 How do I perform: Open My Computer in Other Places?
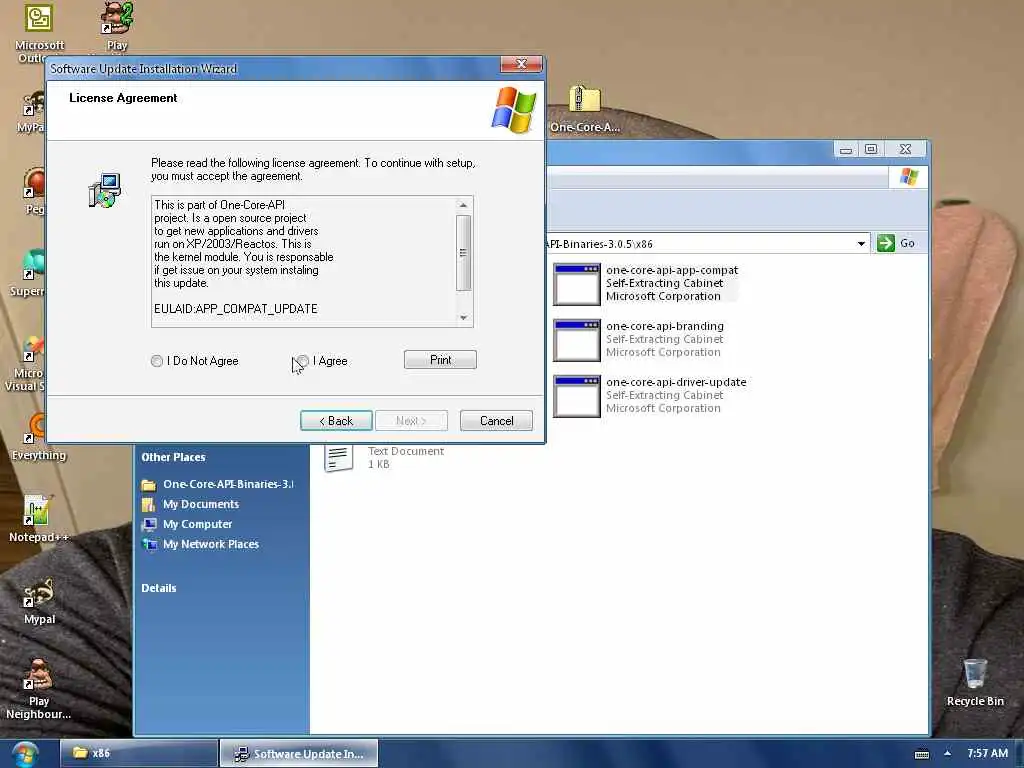click(x=197, y=524)
